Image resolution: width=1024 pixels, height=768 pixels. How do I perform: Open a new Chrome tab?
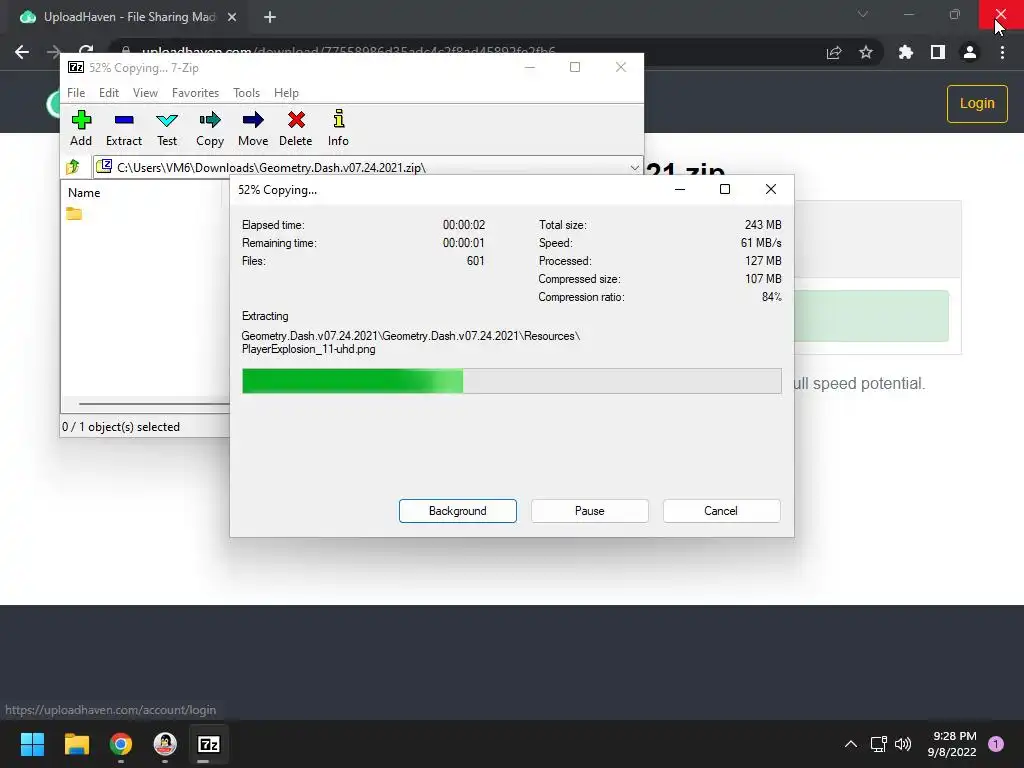[x=270, y=17]
